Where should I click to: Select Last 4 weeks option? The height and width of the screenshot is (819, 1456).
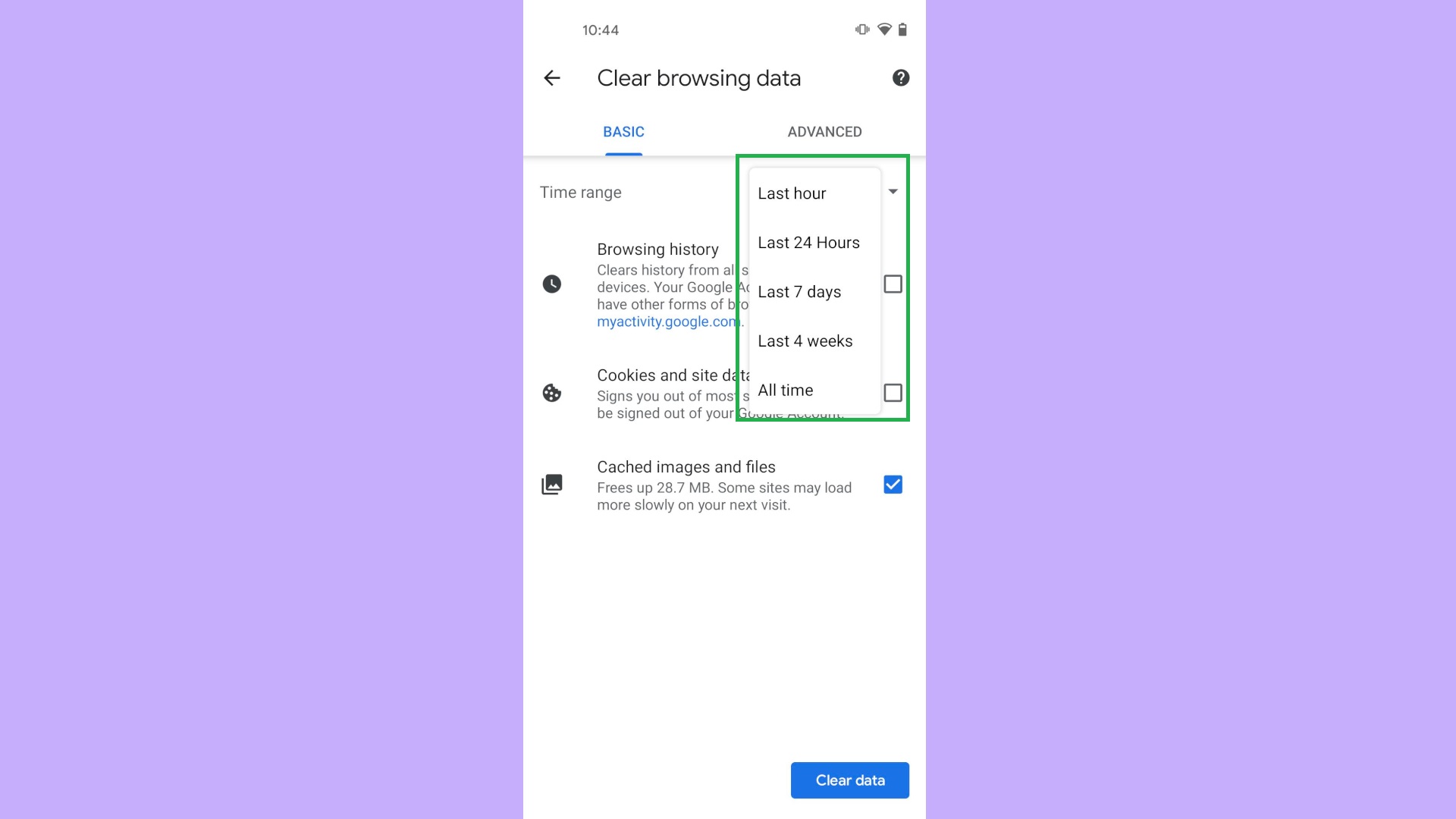pos(805,340)
